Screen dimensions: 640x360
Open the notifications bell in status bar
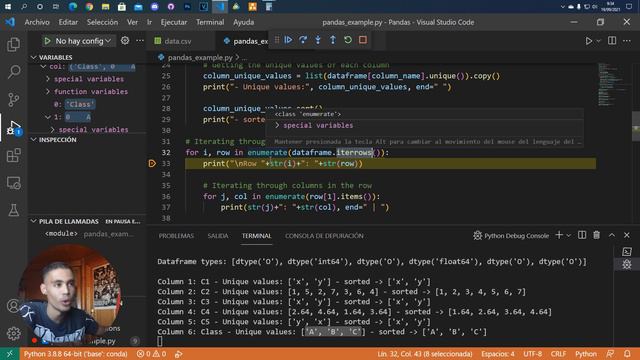pos(627,354)
